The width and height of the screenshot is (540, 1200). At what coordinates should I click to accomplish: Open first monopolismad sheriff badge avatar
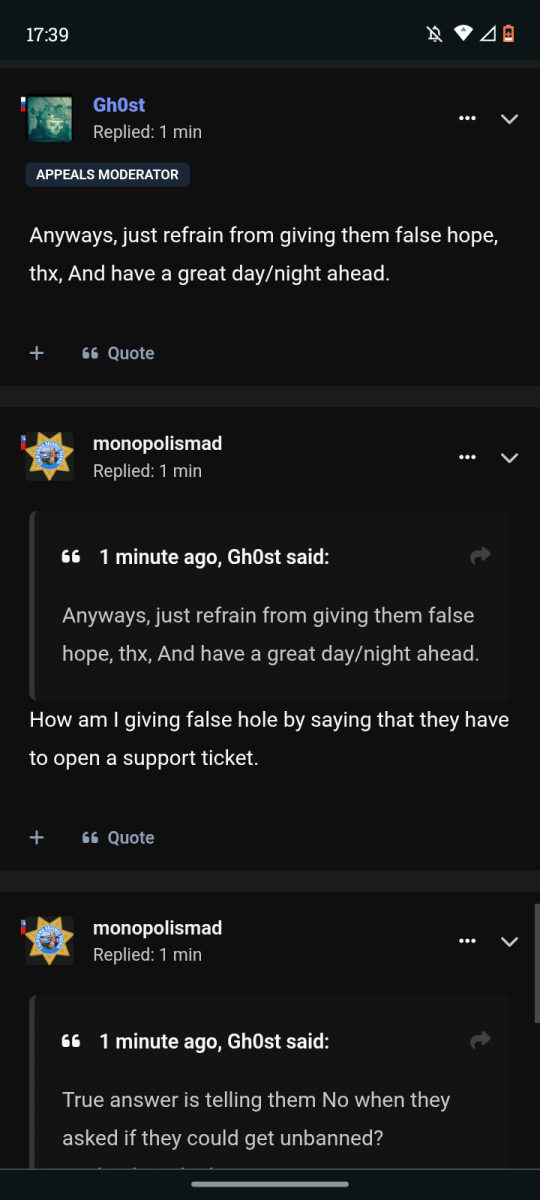coord(49,457)
